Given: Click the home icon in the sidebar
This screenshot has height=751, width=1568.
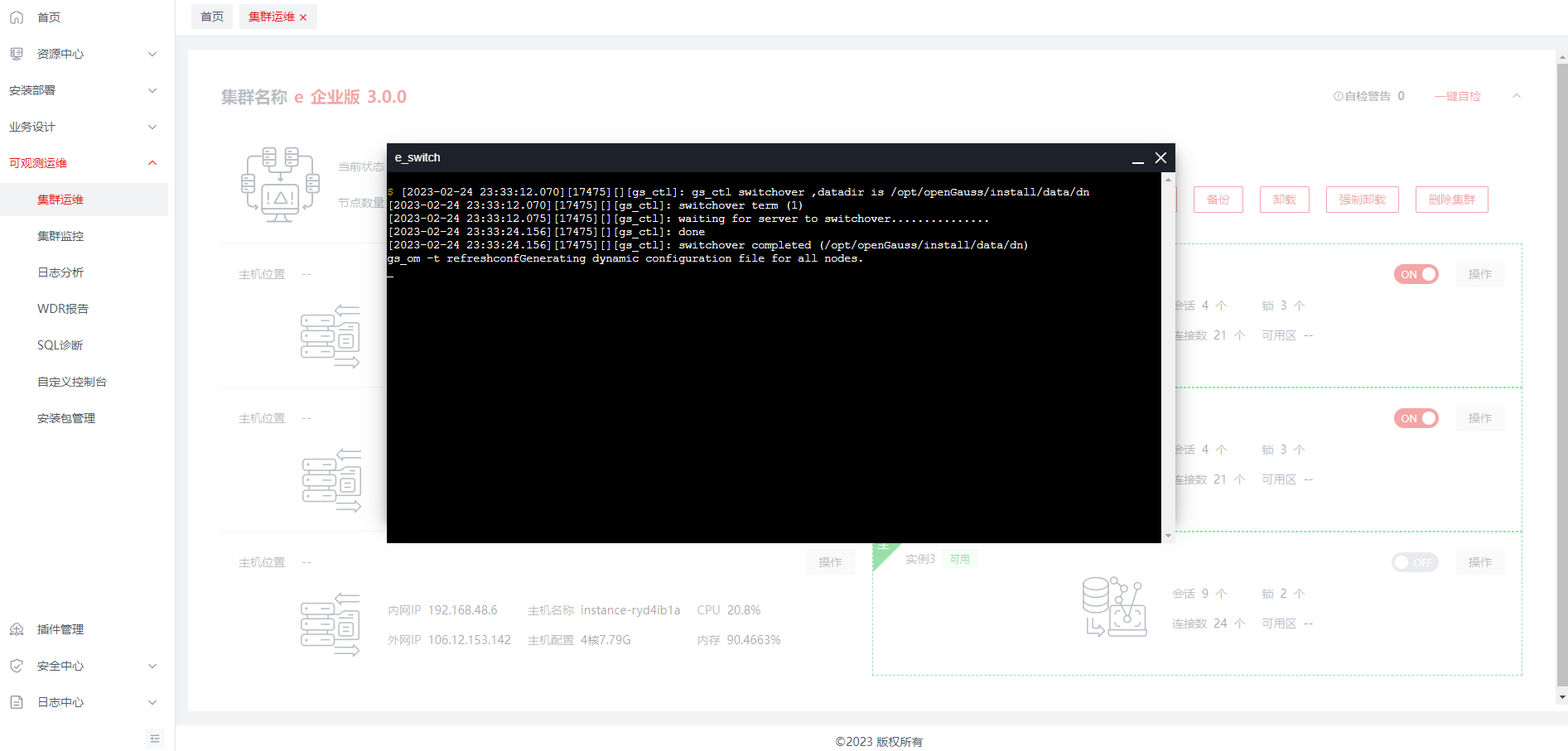Looking at the screenshot, I should click(x=17, y=17).
